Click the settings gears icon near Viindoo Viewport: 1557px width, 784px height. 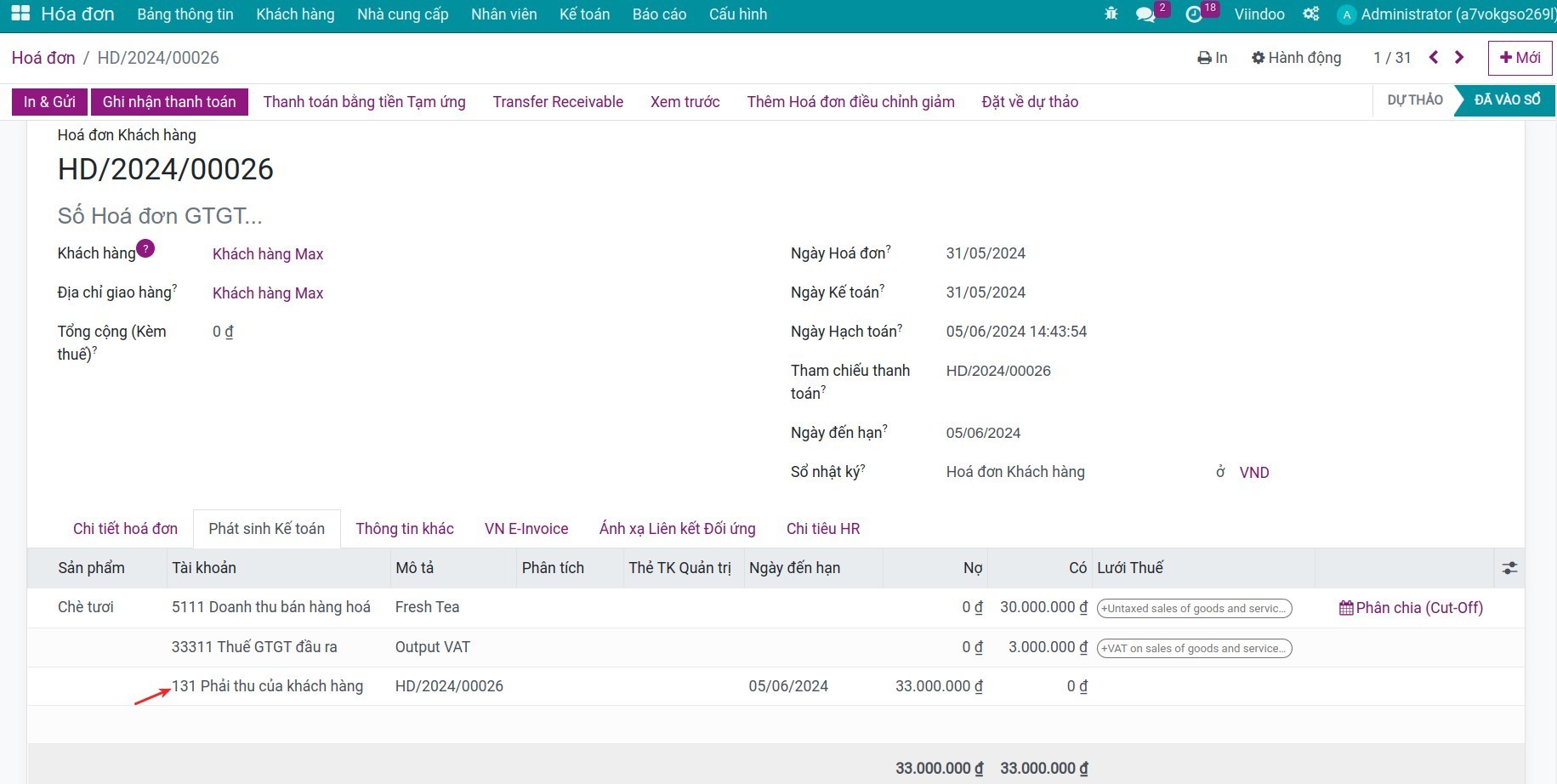tap(1311, 14)
